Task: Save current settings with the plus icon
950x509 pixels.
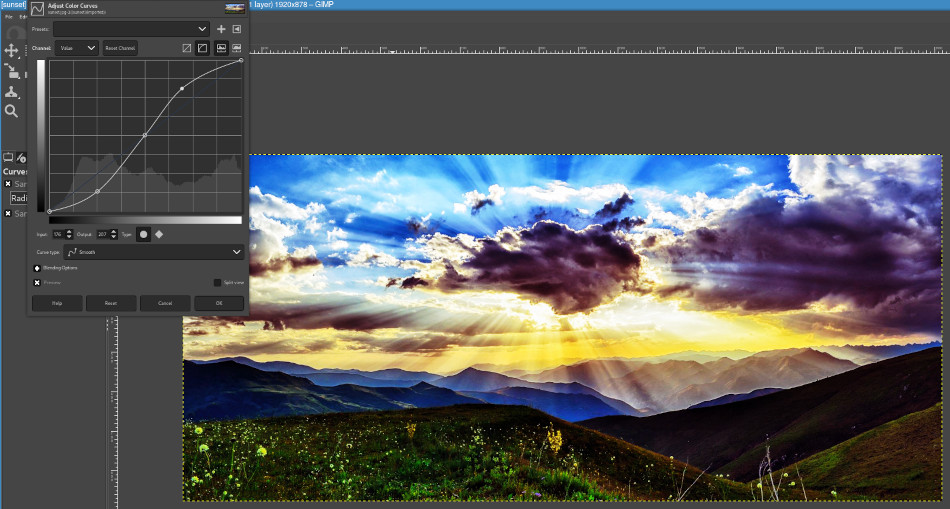Action: tap(221, 29)
